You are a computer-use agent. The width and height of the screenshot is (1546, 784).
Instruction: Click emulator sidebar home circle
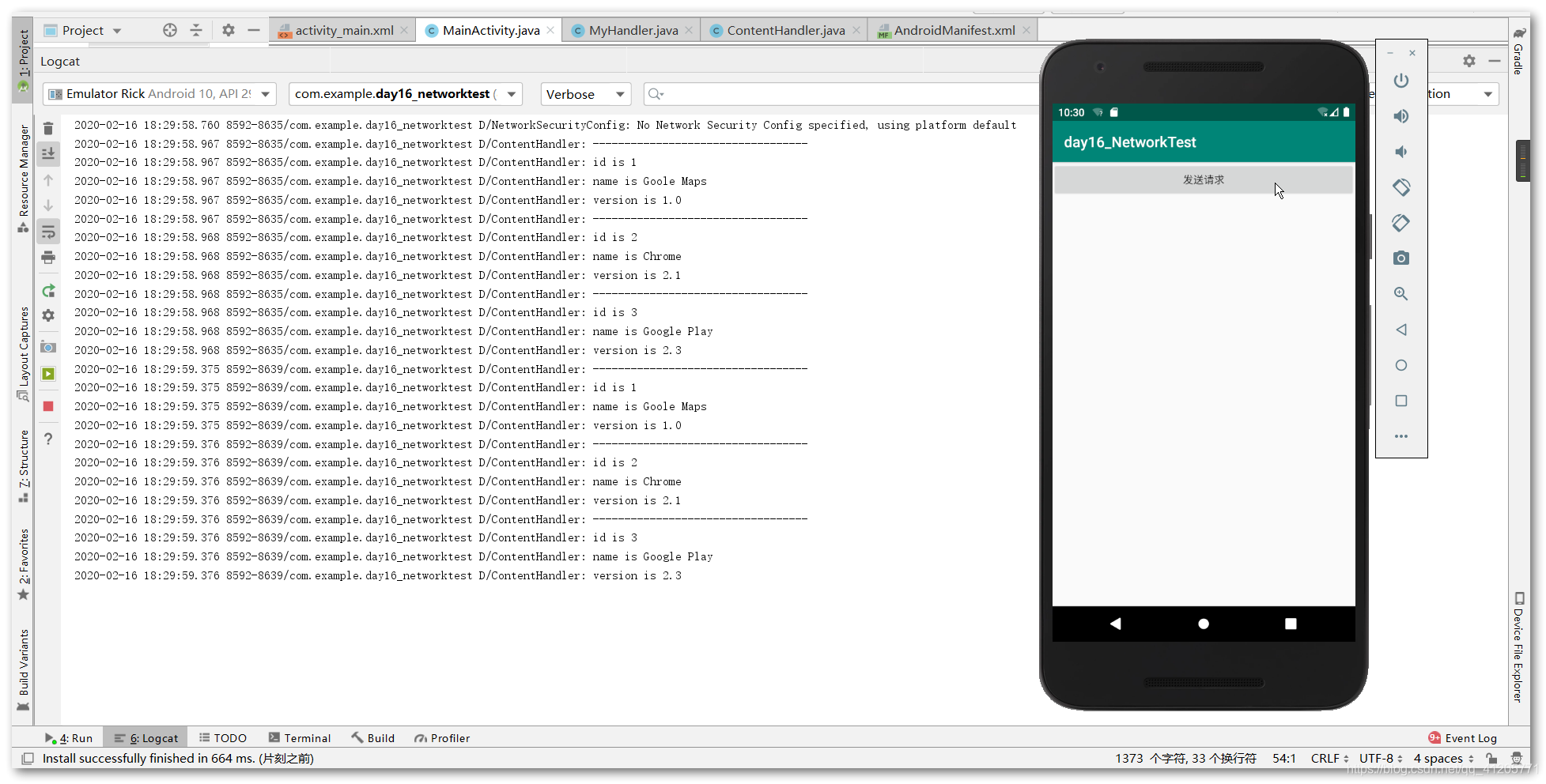(1400, 365)
